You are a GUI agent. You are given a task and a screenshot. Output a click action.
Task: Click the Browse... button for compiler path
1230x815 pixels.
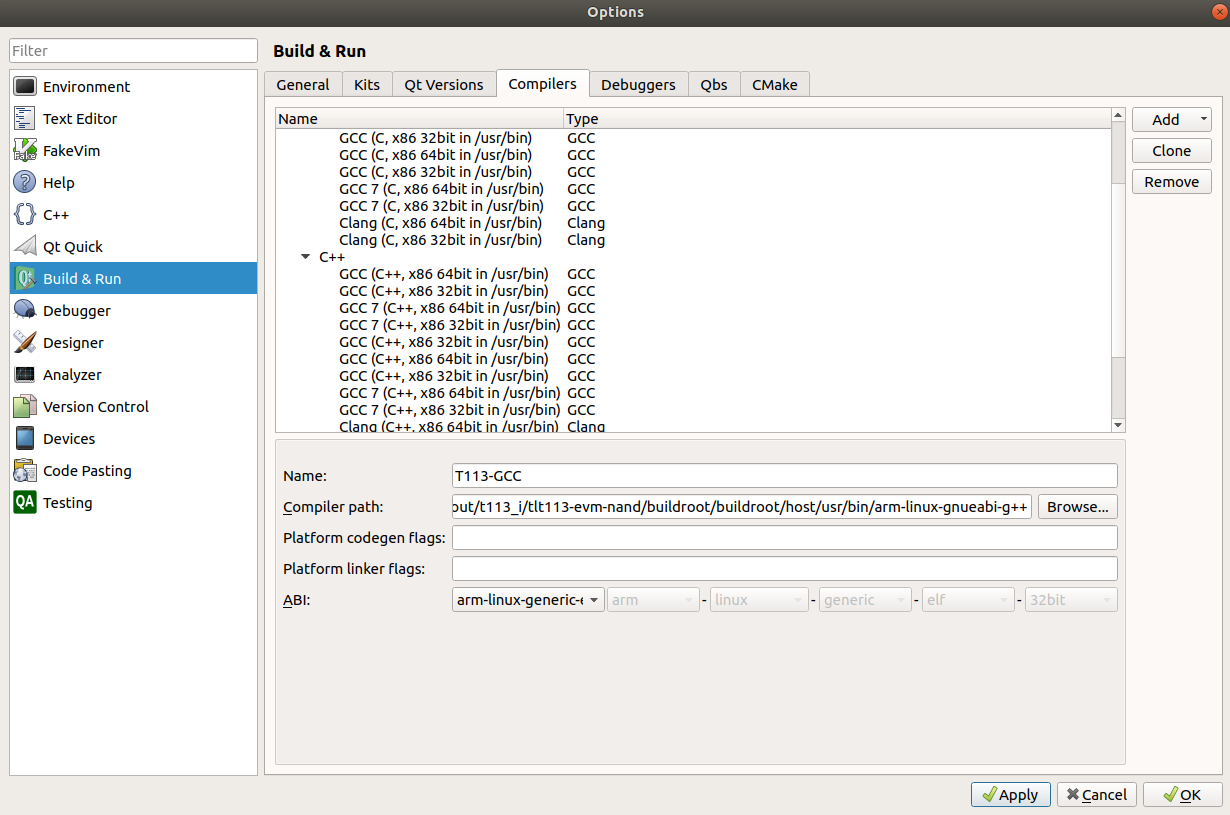[x=1077, y=507]
